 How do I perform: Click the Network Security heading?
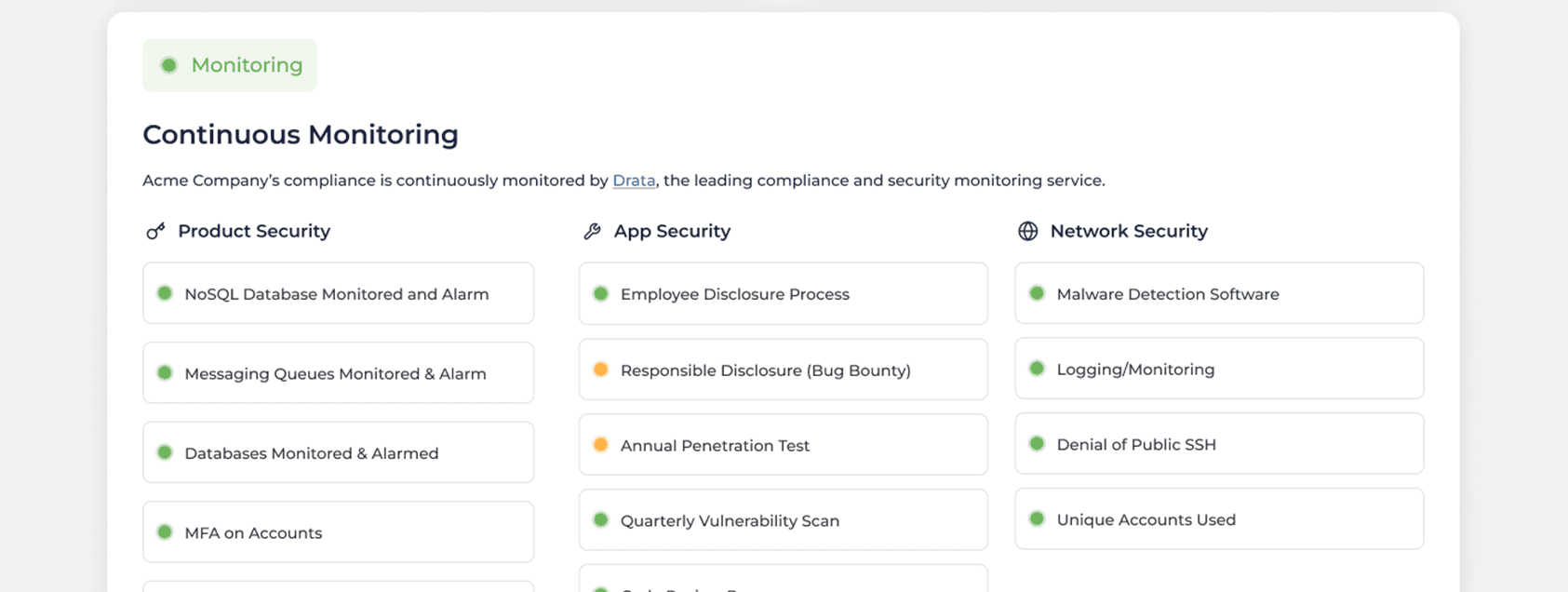(x=1128, y=232)
